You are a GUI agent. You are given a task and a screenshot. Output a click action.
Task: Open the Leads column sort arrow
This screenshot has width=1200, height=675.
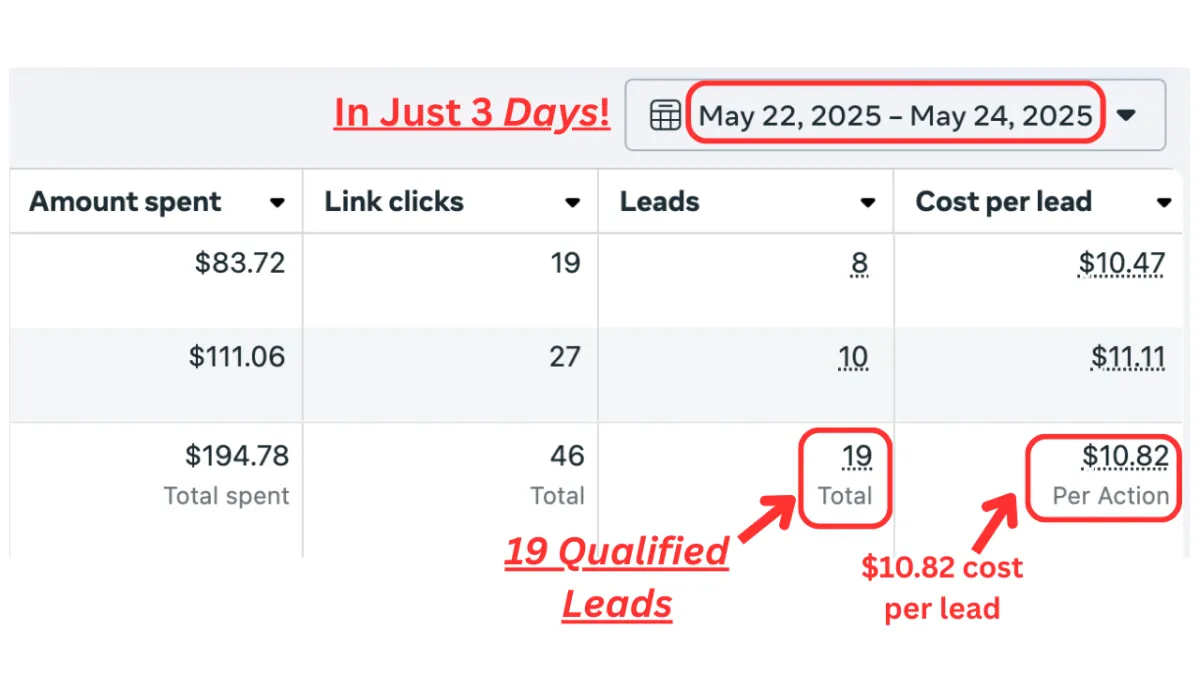[x=868, y=203]
